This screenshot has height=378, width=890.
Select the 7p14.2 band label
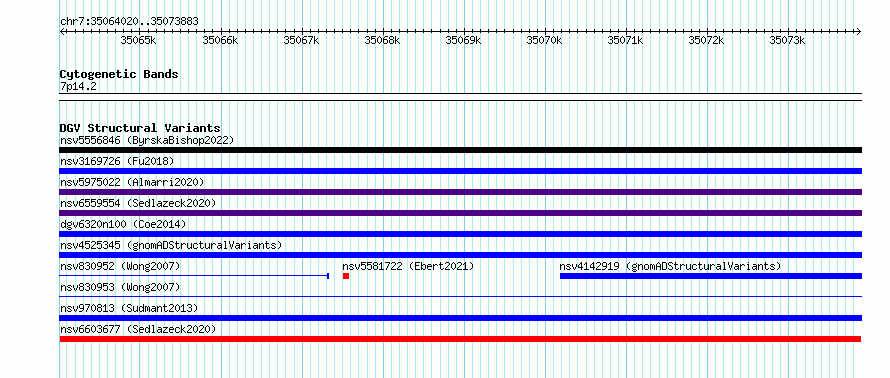[x=78, y=86]
